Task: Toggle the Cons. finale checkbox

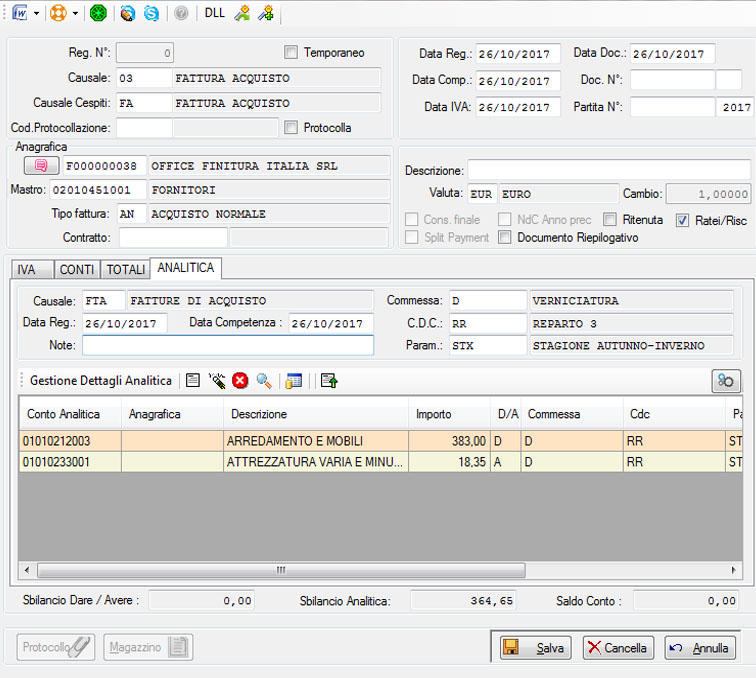Action: (412, 219)
